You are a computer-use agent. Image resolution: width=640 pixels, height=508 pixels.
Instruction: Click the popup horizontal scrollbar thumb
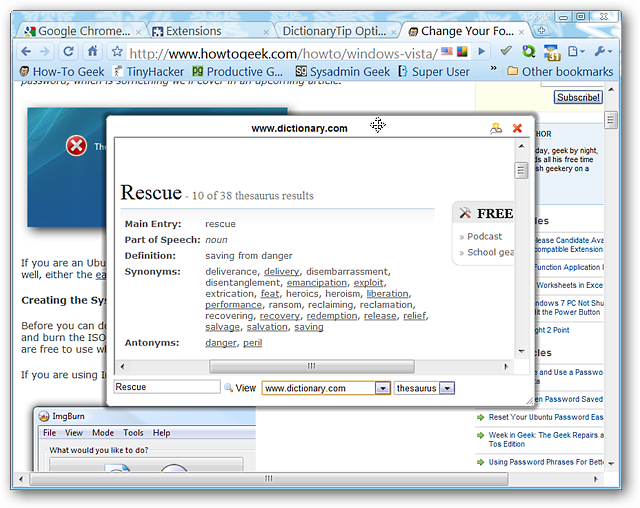[310, 367]
